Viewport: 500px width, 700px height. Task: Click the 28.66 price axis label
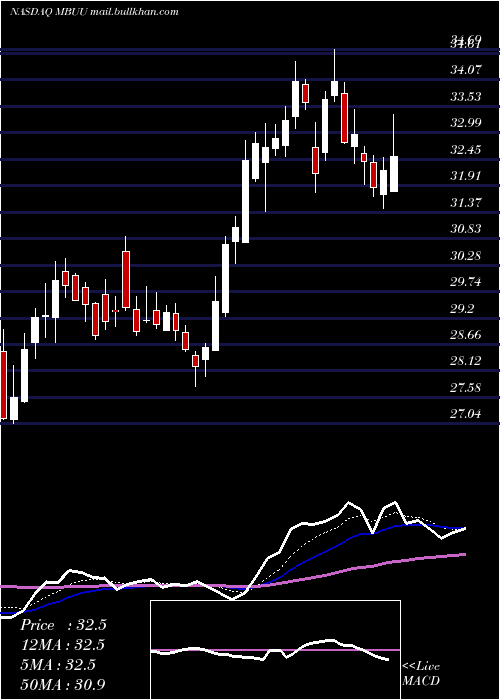pos(466,335)
